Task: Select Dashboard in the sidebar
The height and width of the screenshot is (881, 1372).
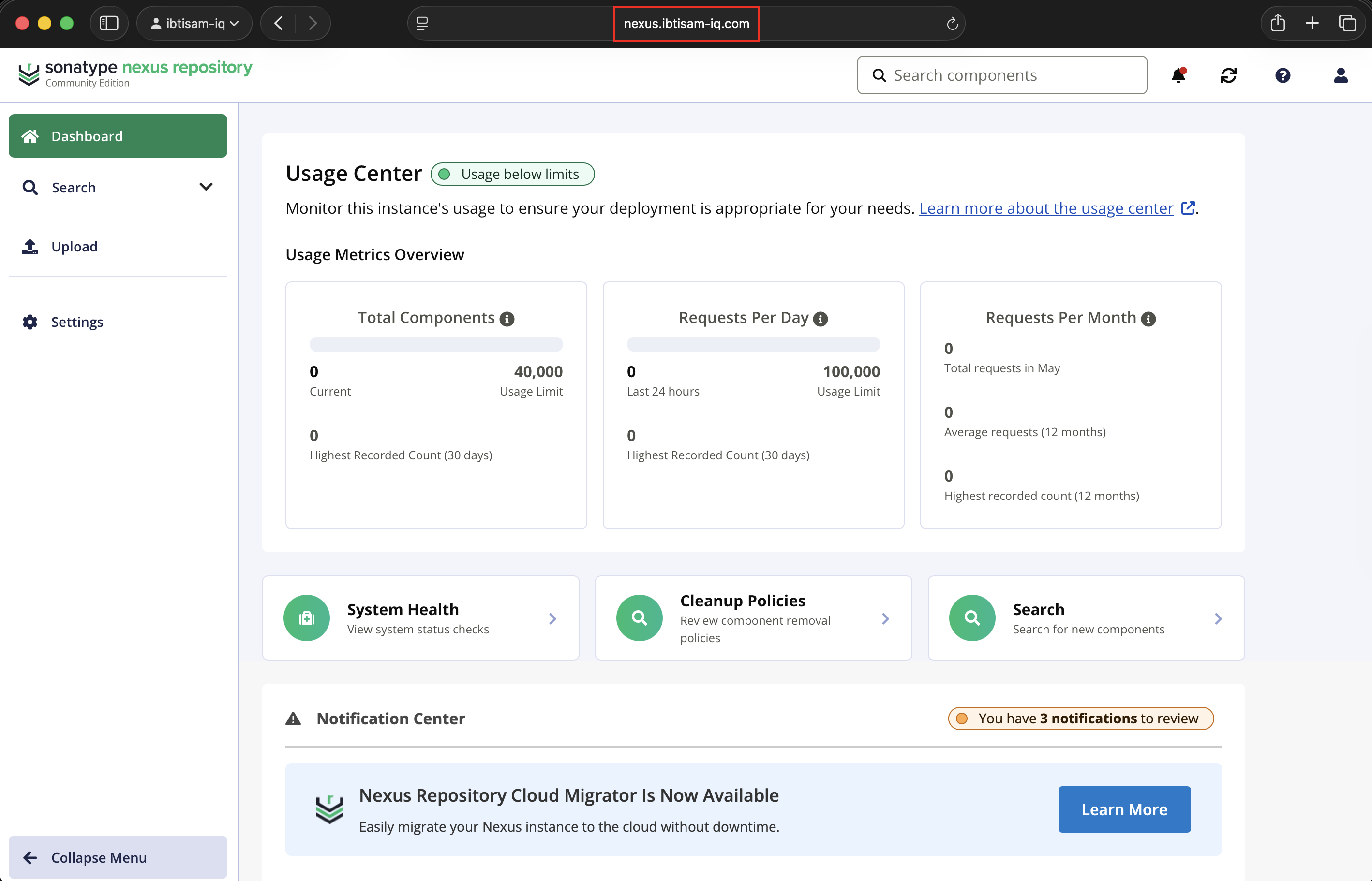Action: pyautogui.click(x=118, y=135)
